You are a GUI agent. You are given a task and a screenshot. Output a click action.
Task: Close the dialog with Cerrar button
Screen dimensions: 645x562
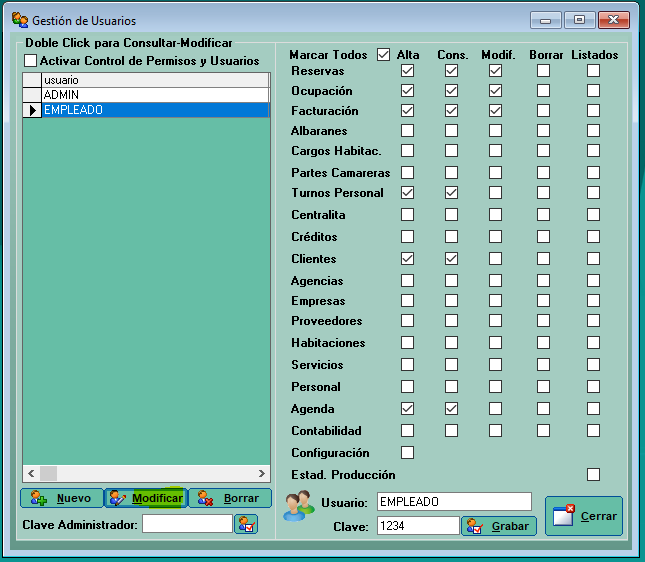[x=584, y=516]
